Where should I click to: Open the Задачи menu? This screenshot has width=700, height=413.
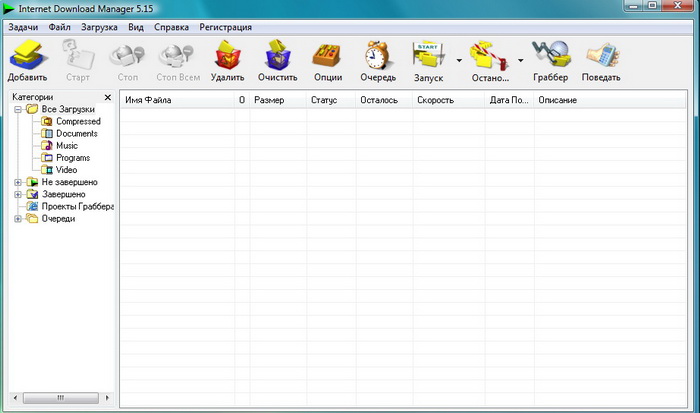(x=23, y=27)
